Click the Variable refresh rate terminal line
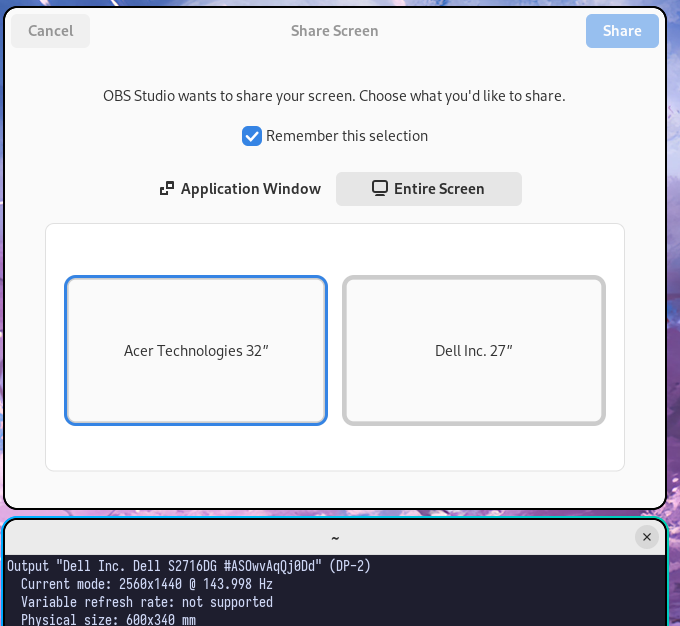680x626 pixels. 146,602
